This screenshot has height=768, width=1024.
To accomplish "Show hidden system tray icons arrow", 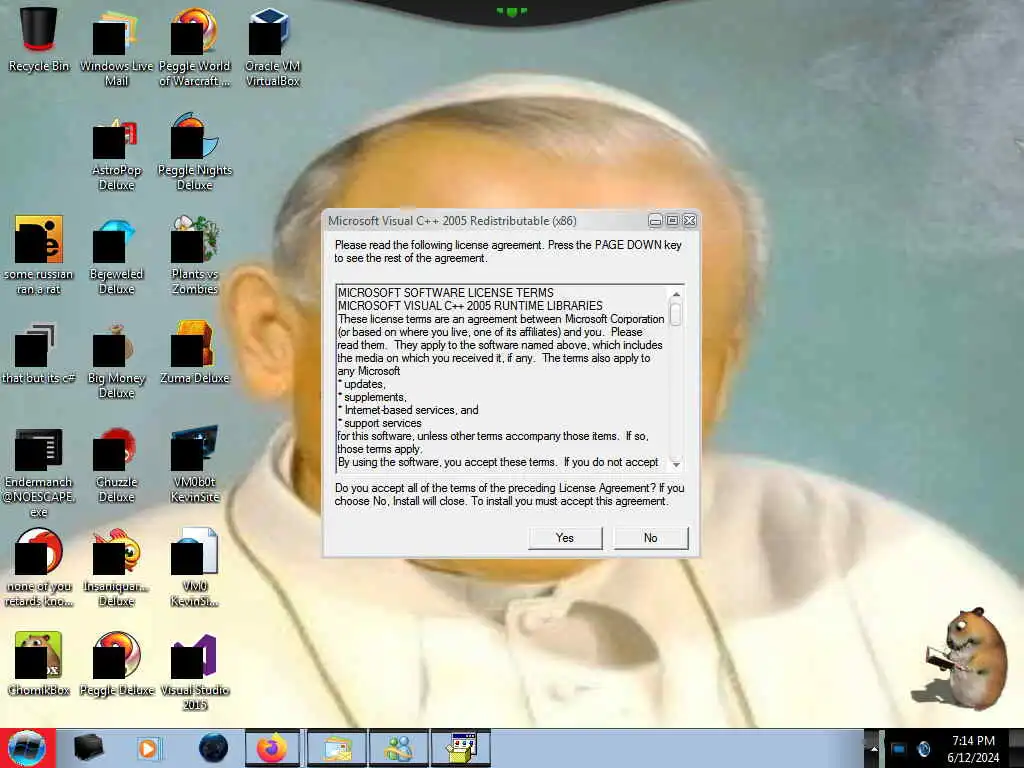I will coord(874,748).
